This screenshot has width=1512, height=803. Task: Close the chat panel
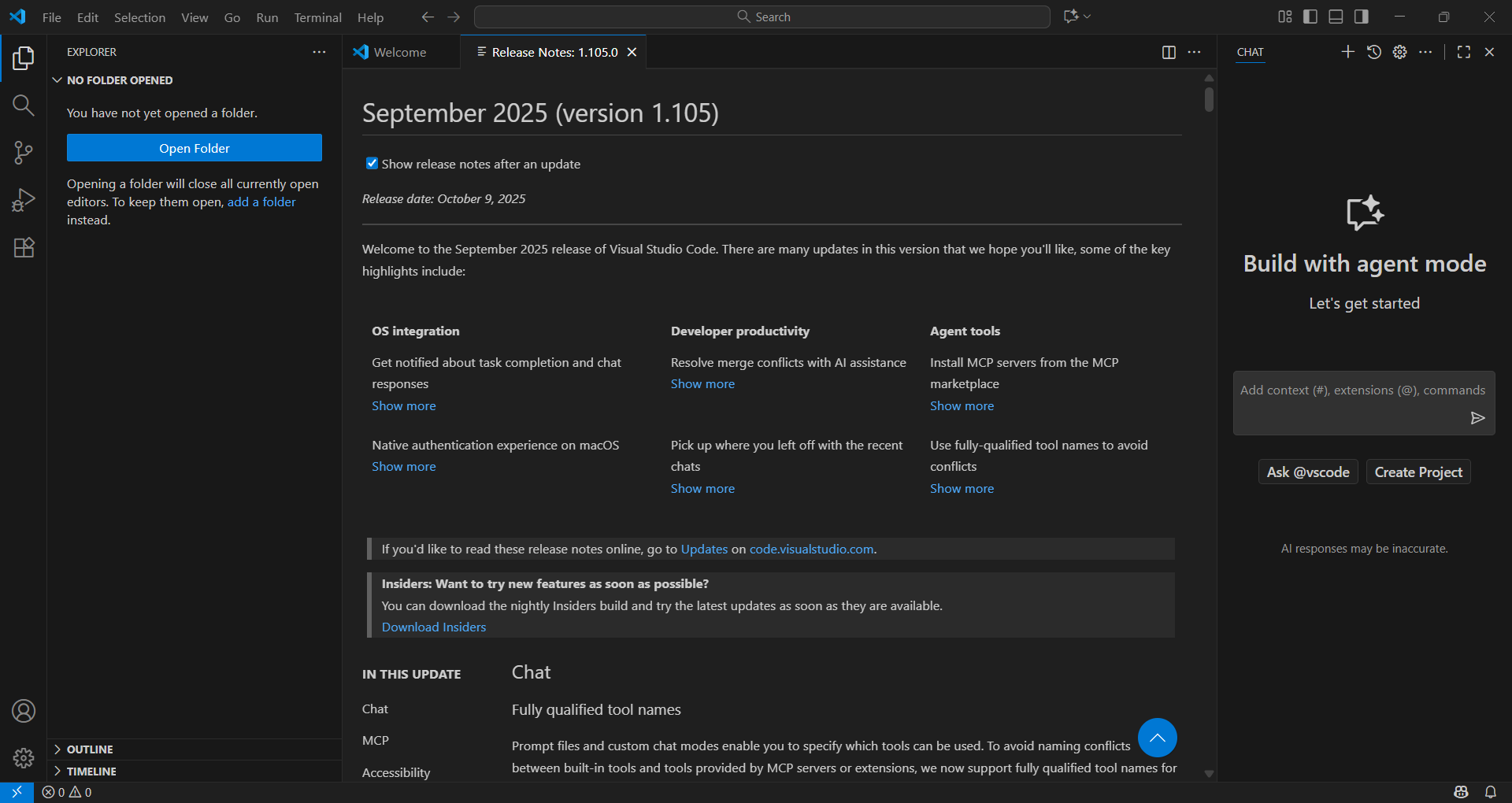1489,52
